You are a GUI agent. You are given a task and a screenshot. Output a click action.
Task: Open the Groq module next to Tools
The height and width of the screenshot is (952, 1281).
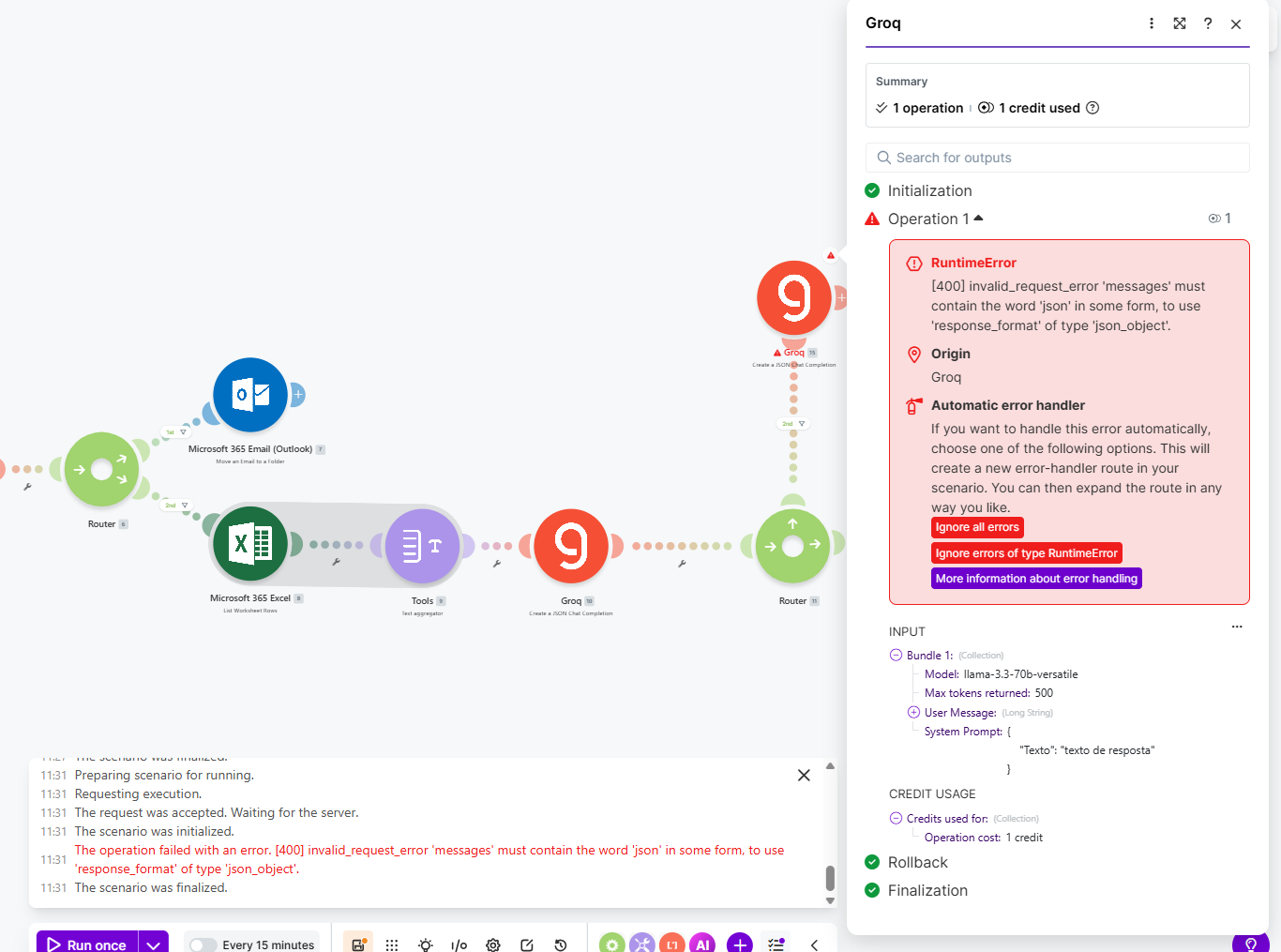pos(571,546)
